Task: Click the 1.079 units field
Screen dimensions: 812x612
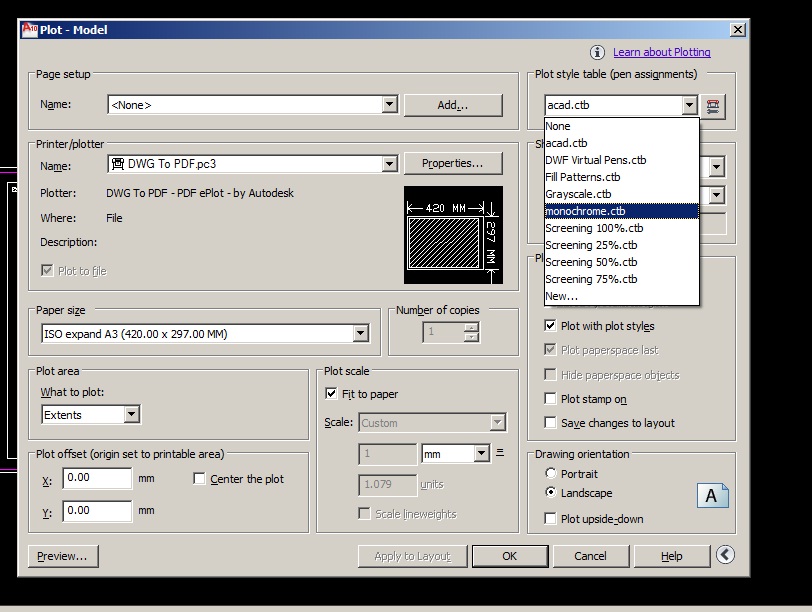Action: click(387, 485)
